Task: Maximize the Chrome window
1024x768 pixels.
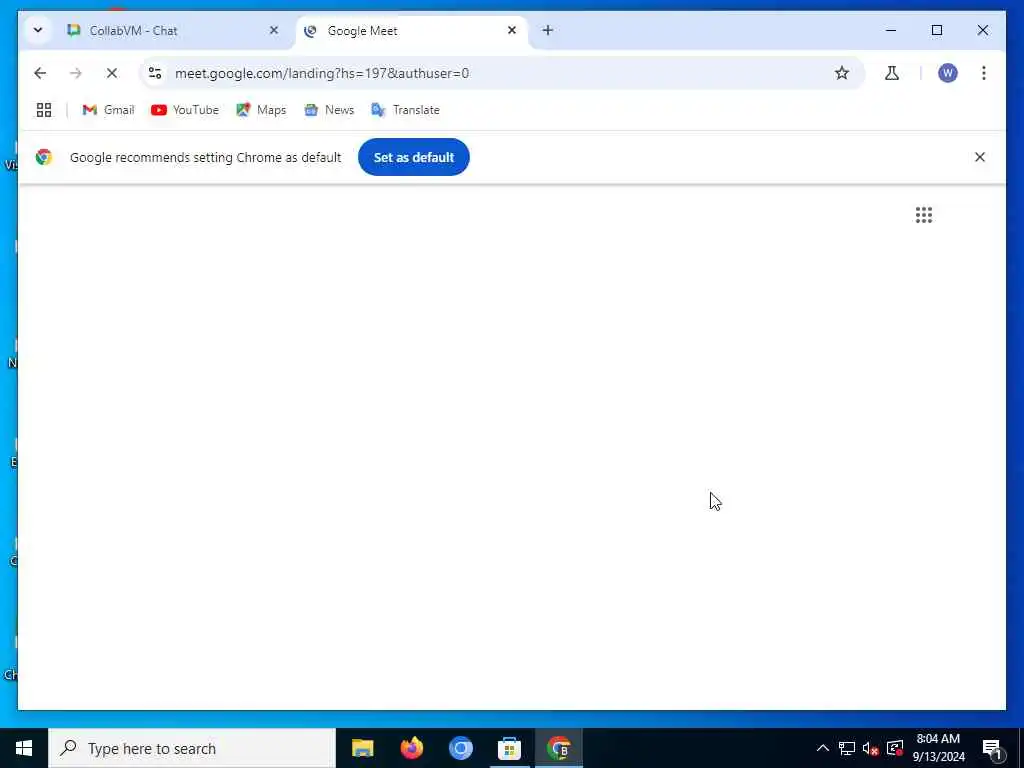Action: coord(936,30)
